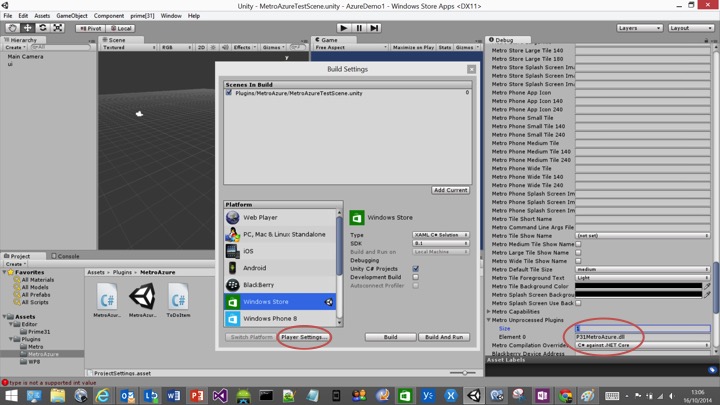720x405 pixels.
Task: Open Metro Compilation Overrides dropdown
Action: [x=642, y=345]
